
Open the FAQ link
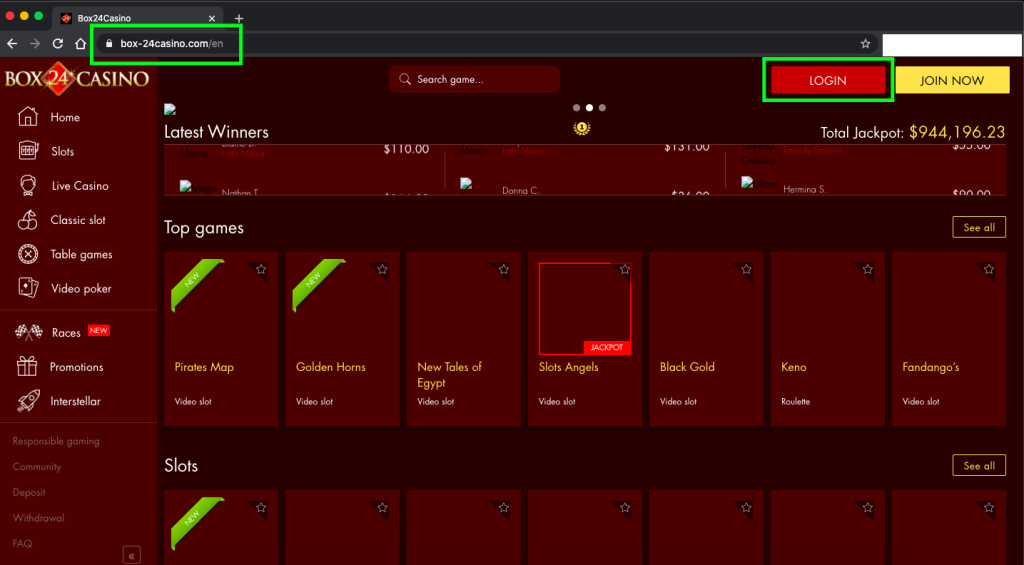[x=22, y=543]
